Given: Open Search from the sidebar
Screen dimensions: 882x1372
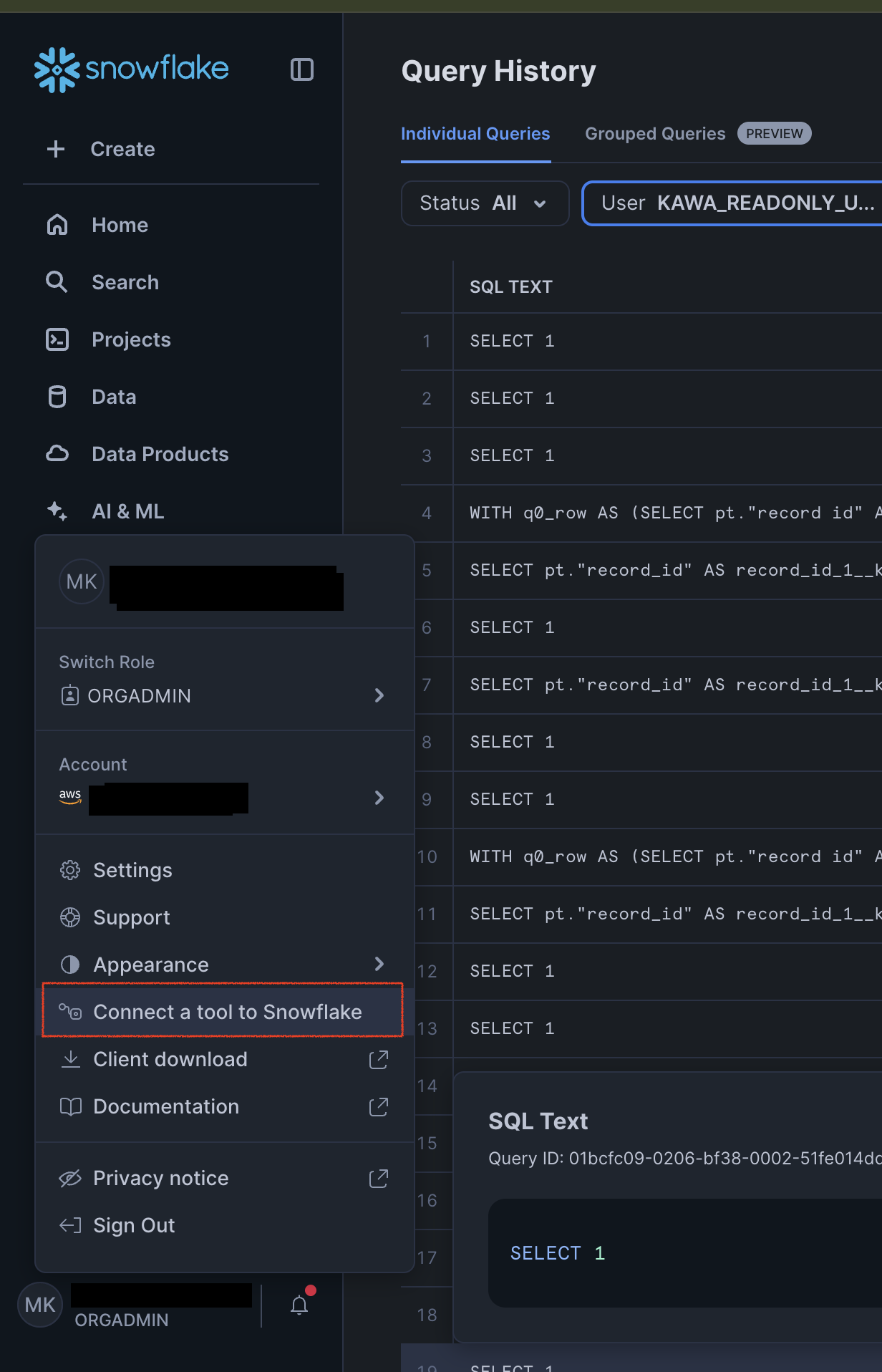Looking at the screenshot, I should (x=125, y=282).
